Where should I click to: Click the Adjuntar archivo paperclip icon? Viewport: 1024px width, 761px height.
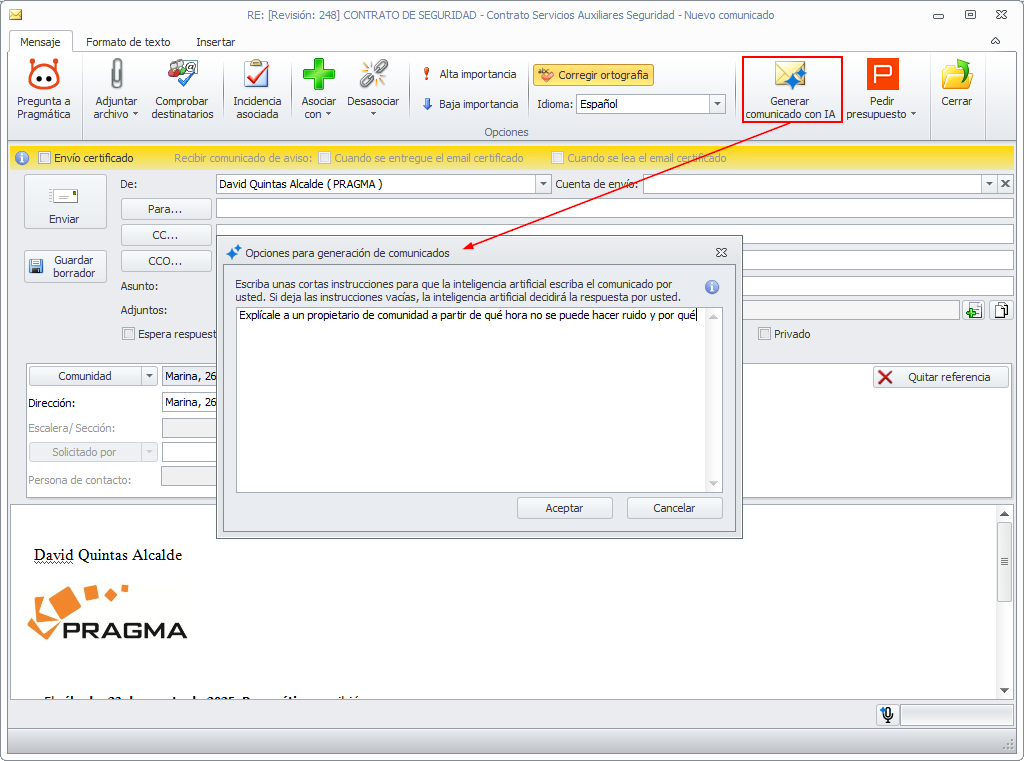coord(116,73)
